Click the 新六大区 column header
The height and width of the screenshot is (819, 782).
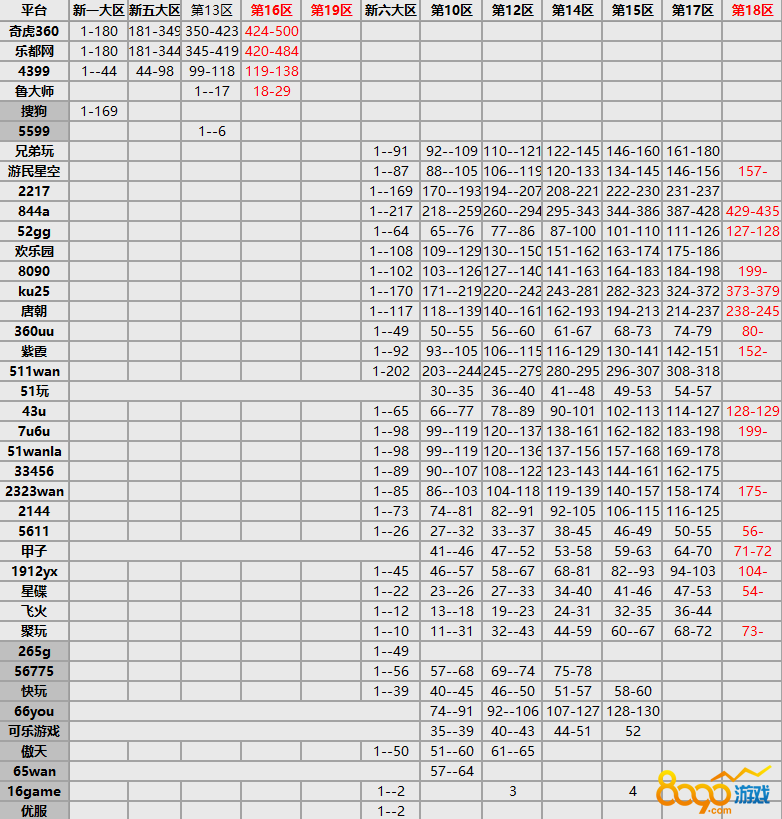[391, 10]
